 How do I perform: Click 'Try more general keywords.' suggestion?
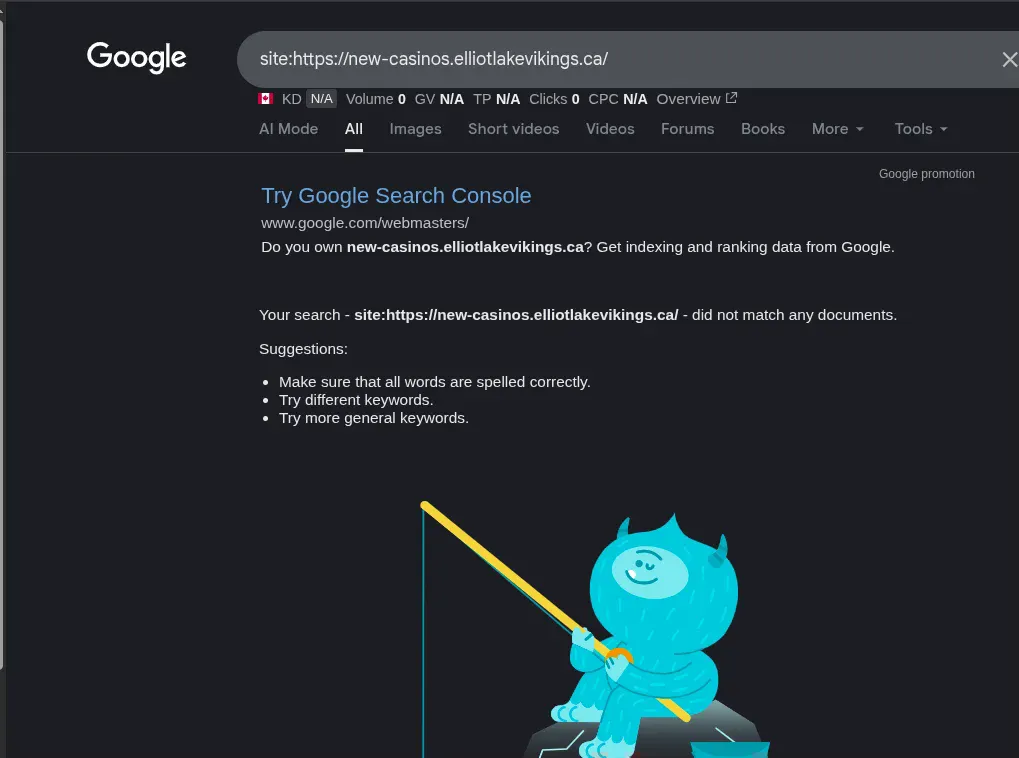[374, 418]
